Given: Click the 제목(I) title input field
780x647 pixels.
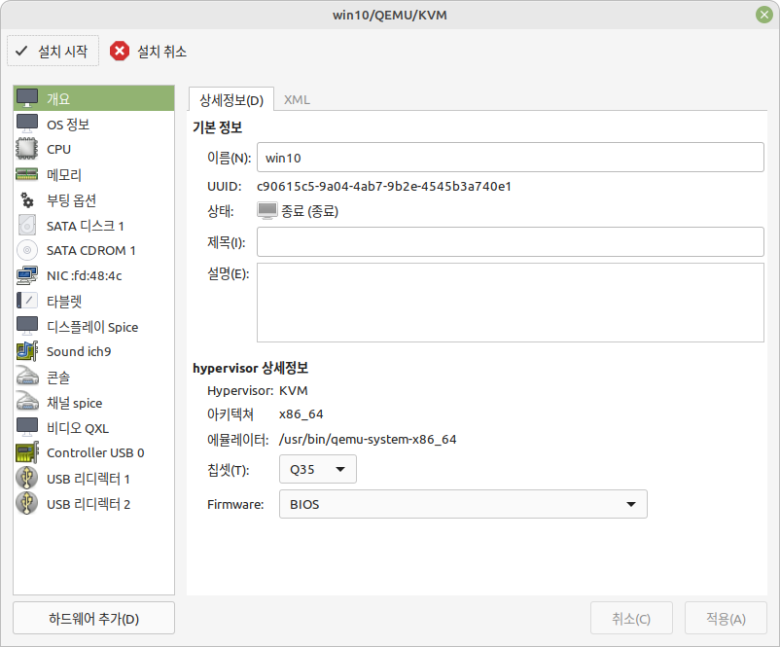Looking at the screenshot, I should click(510, 242).
